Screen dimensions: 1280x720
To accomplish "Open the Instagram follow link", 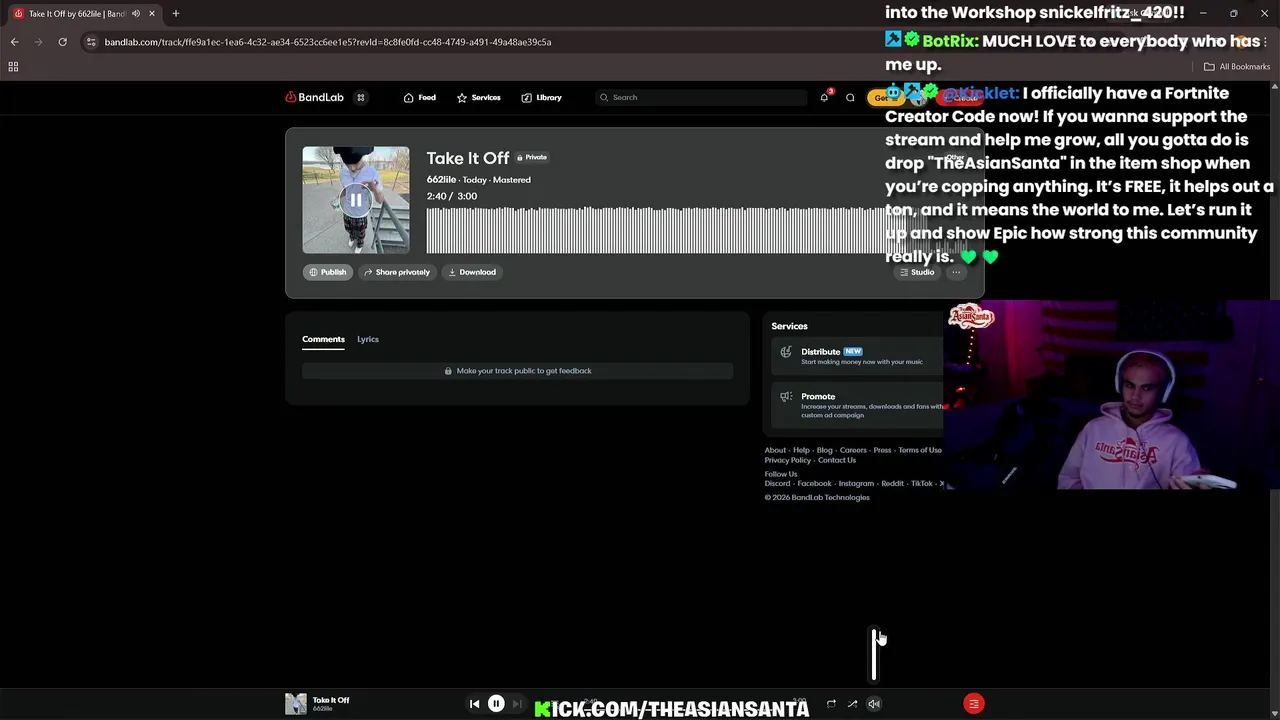I will [x=856, y=483].
